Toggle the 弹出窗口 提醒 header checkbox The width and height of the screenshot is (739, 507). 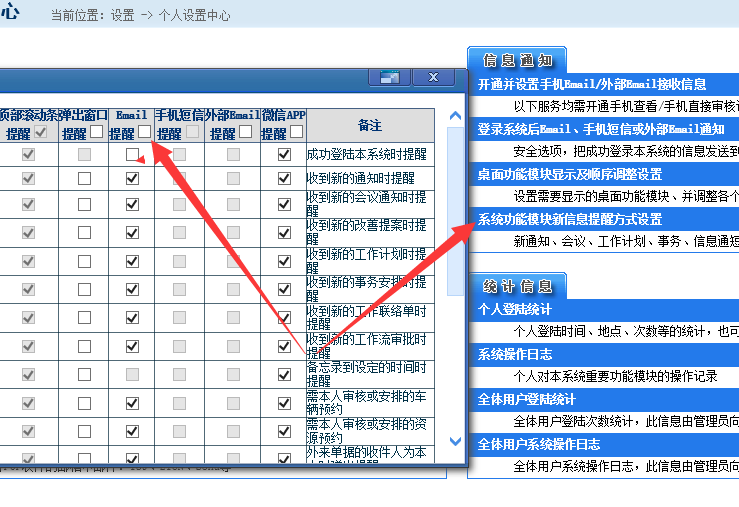[x=96, y=132]
